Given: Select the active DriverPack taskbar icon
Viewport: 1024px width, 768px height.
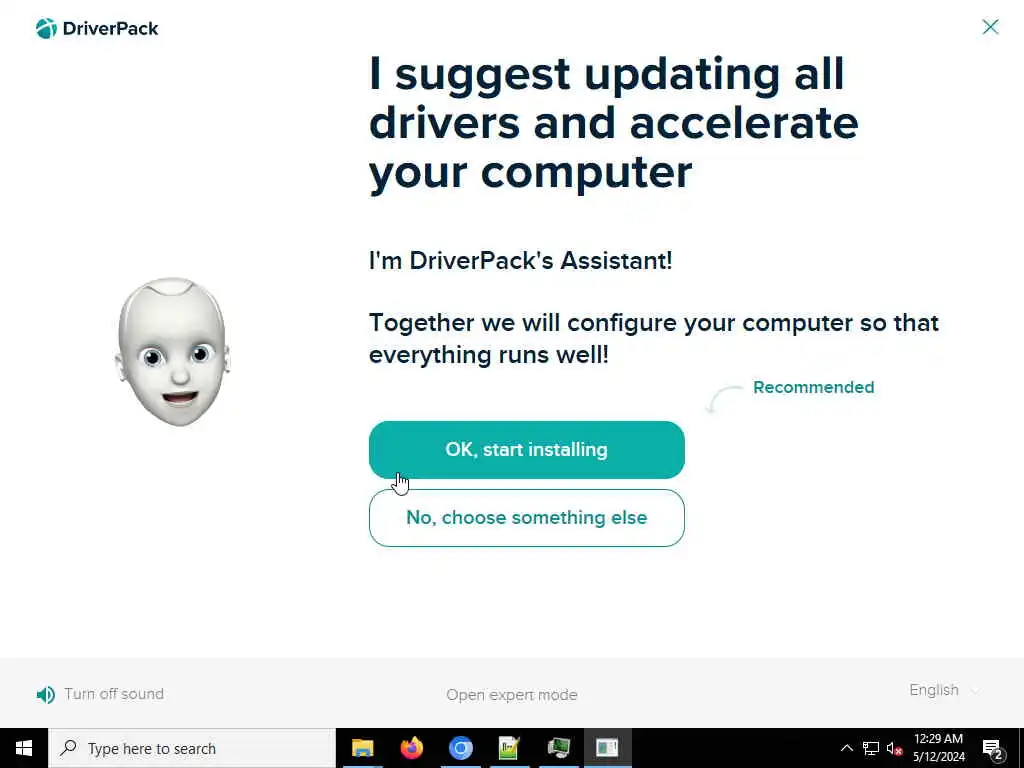Looking at the screenshot, I should click(x=607, y=748).
